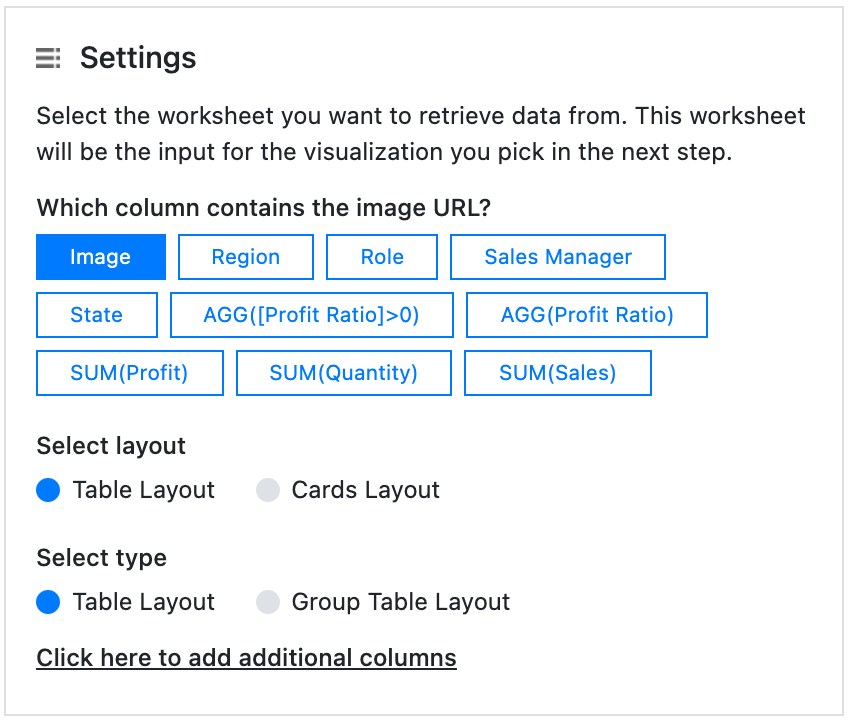This screenshot has width=850, height=722.
Task: Select the Sales Manager column button
Action: point(558,257)
